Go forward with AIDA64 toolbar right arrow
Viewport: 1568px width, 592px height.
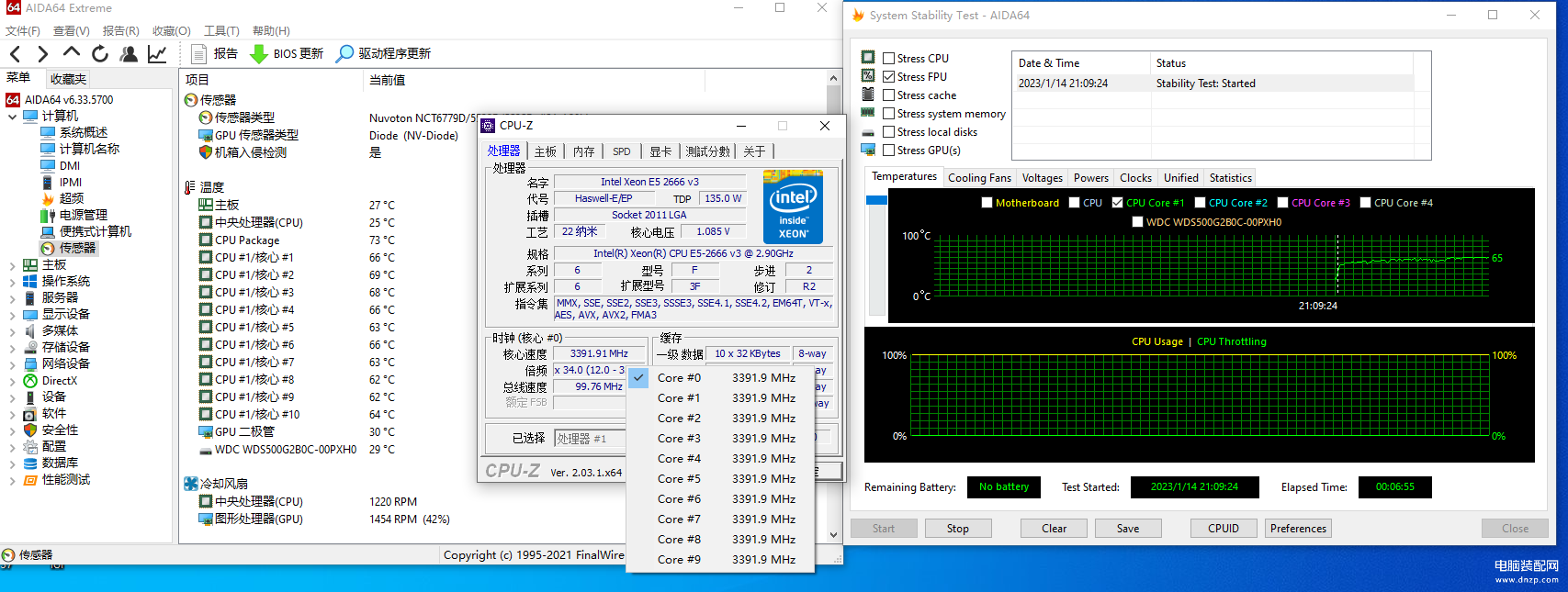(42, 54)
